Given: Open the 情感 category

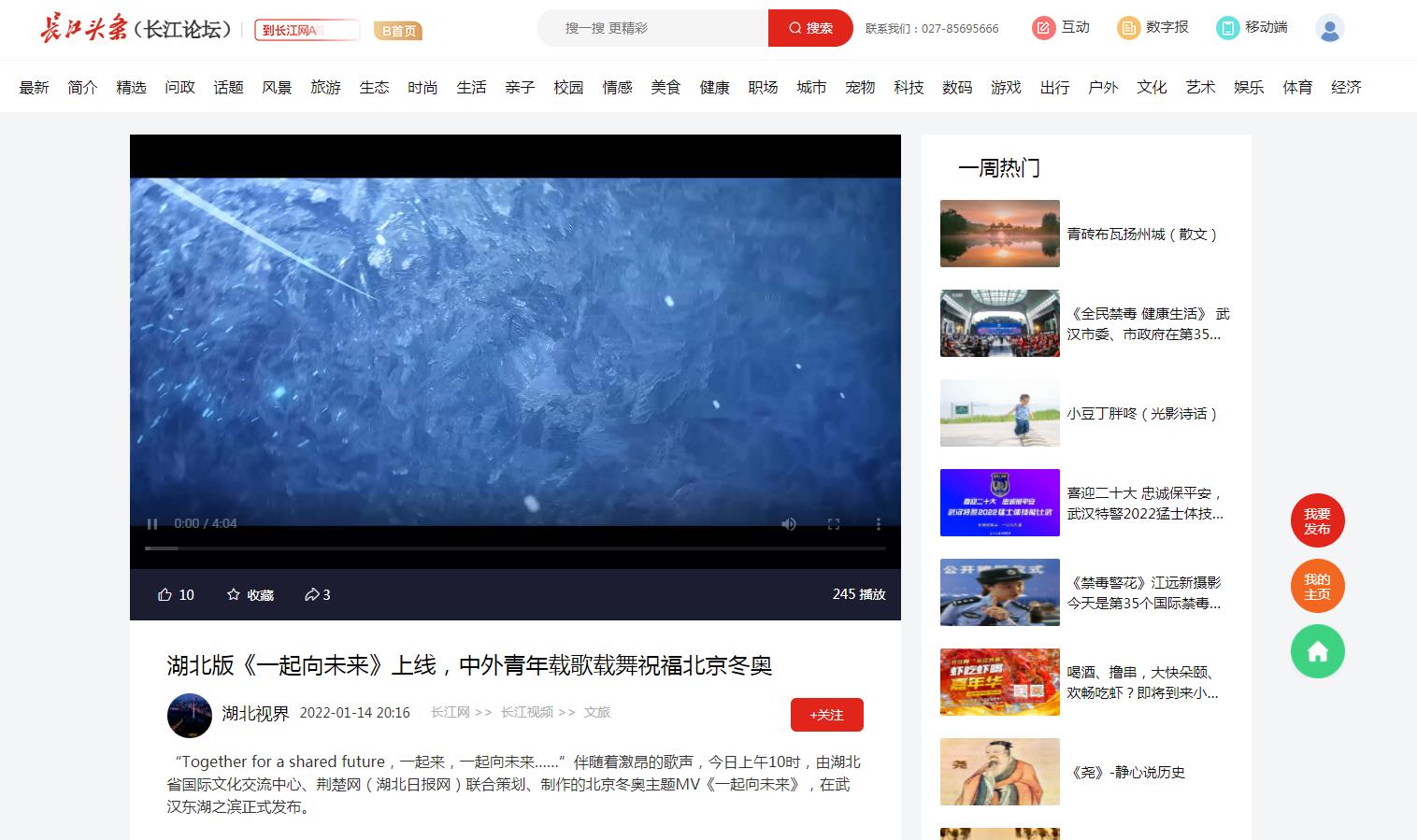Looking at the screenshot, I should [617, 87].
